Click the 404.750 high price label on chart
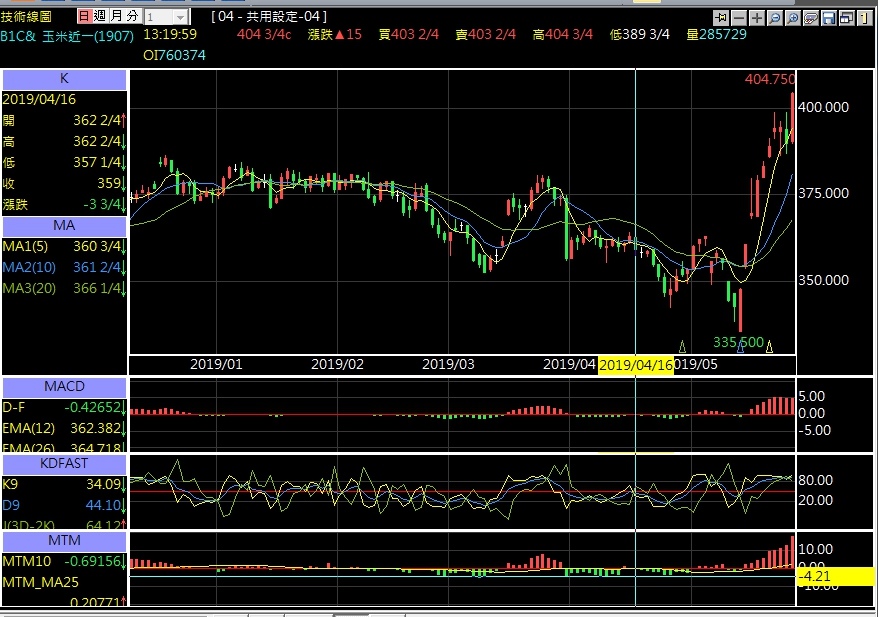 click(x=769, y=80)
